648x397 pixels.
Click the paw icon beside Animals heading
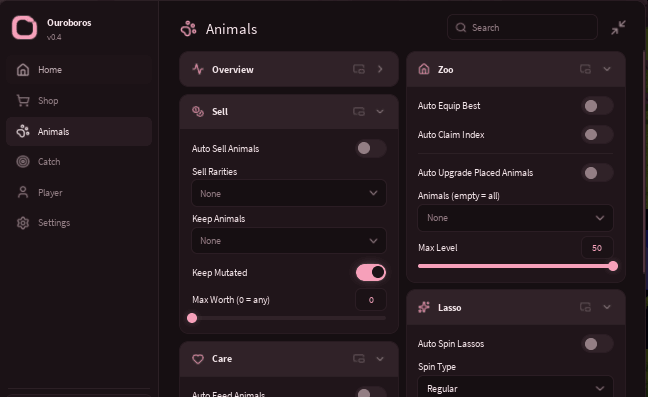[x=188, y=29]
